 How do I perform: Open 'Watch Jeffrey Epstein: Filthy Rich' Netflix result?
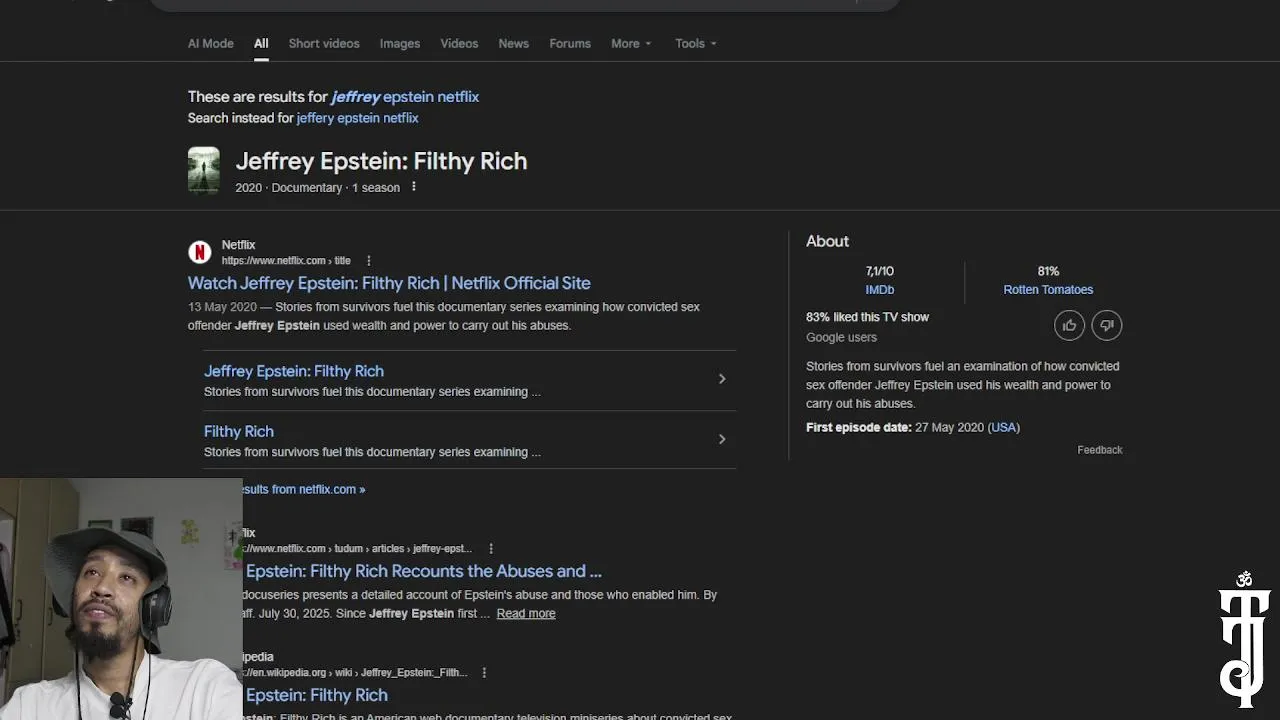[x=389, y=283]
